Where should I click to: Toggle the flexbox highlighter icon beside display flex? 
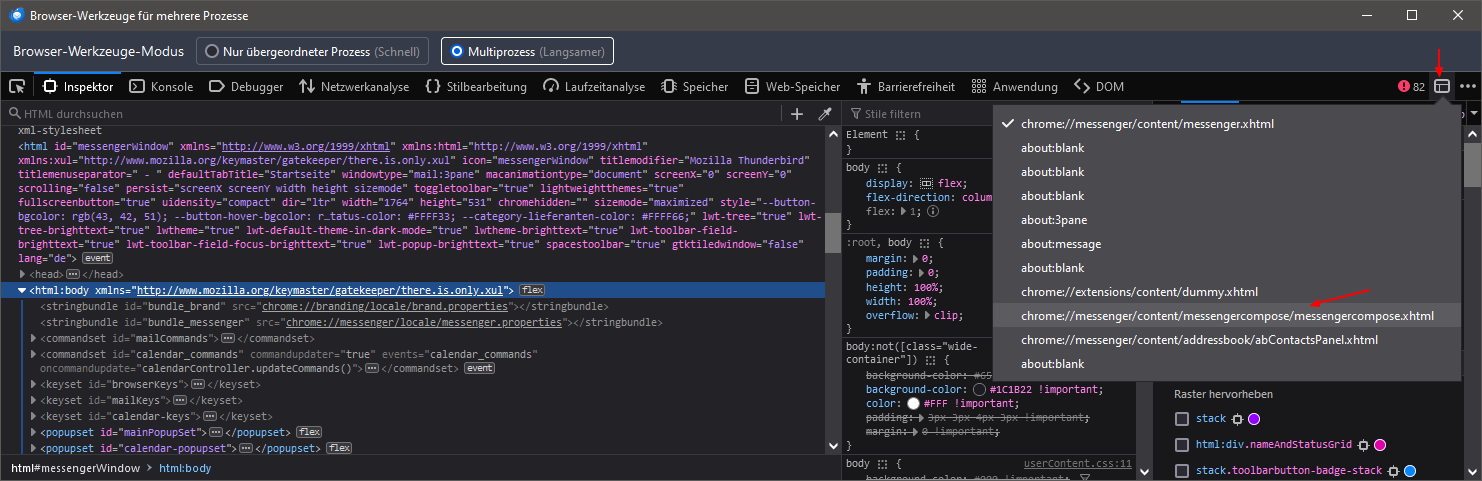point(926,184)
